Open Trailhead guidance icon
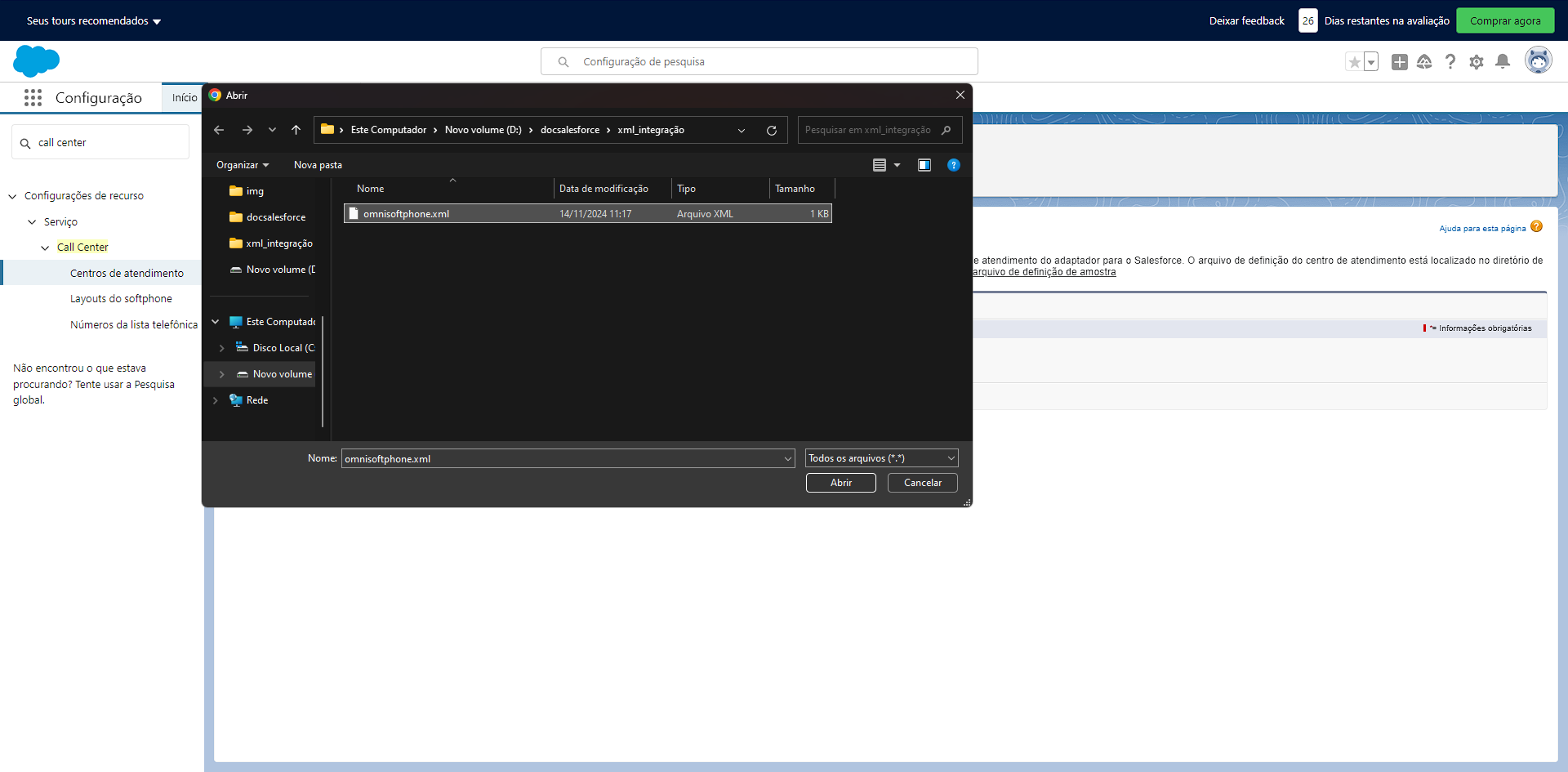This screenshot has width=1568, height=772. coord(1424,62)
